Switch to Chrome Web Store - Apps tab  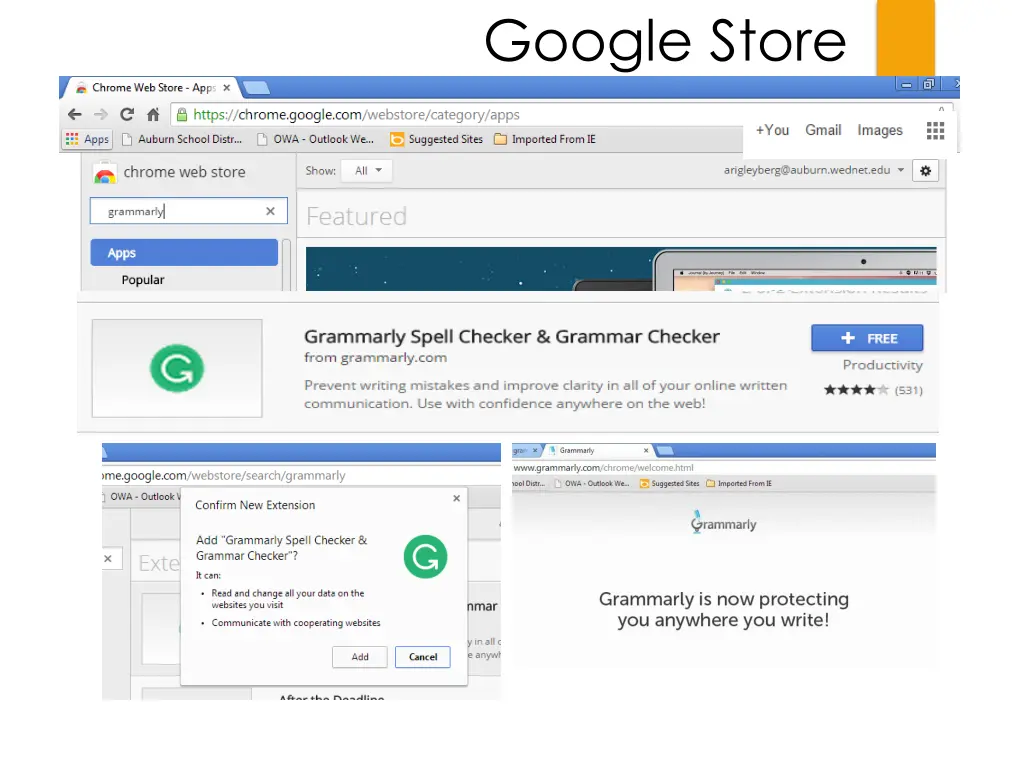(152, 88)
